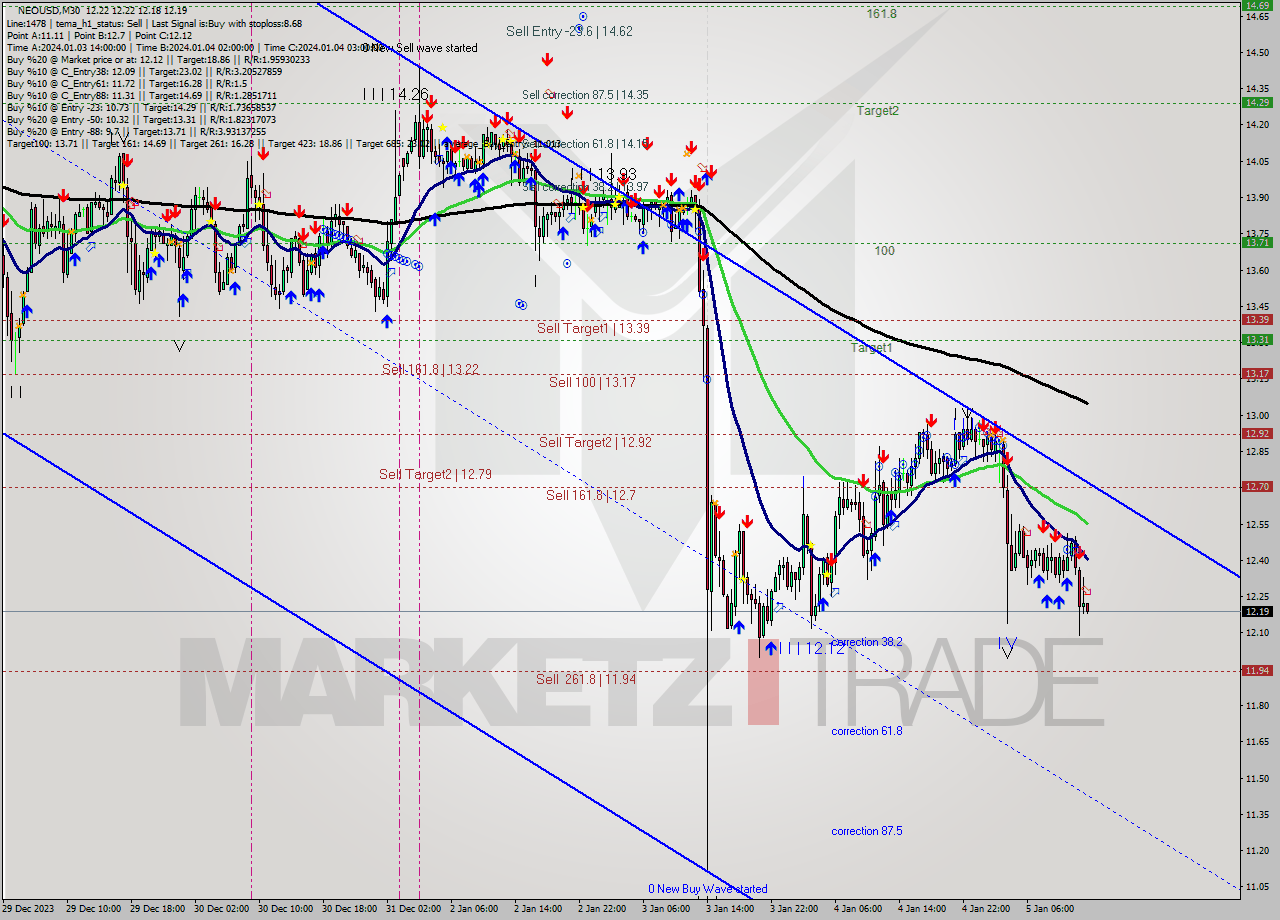Click the green 'Target1' label

[x=871, y=348]
